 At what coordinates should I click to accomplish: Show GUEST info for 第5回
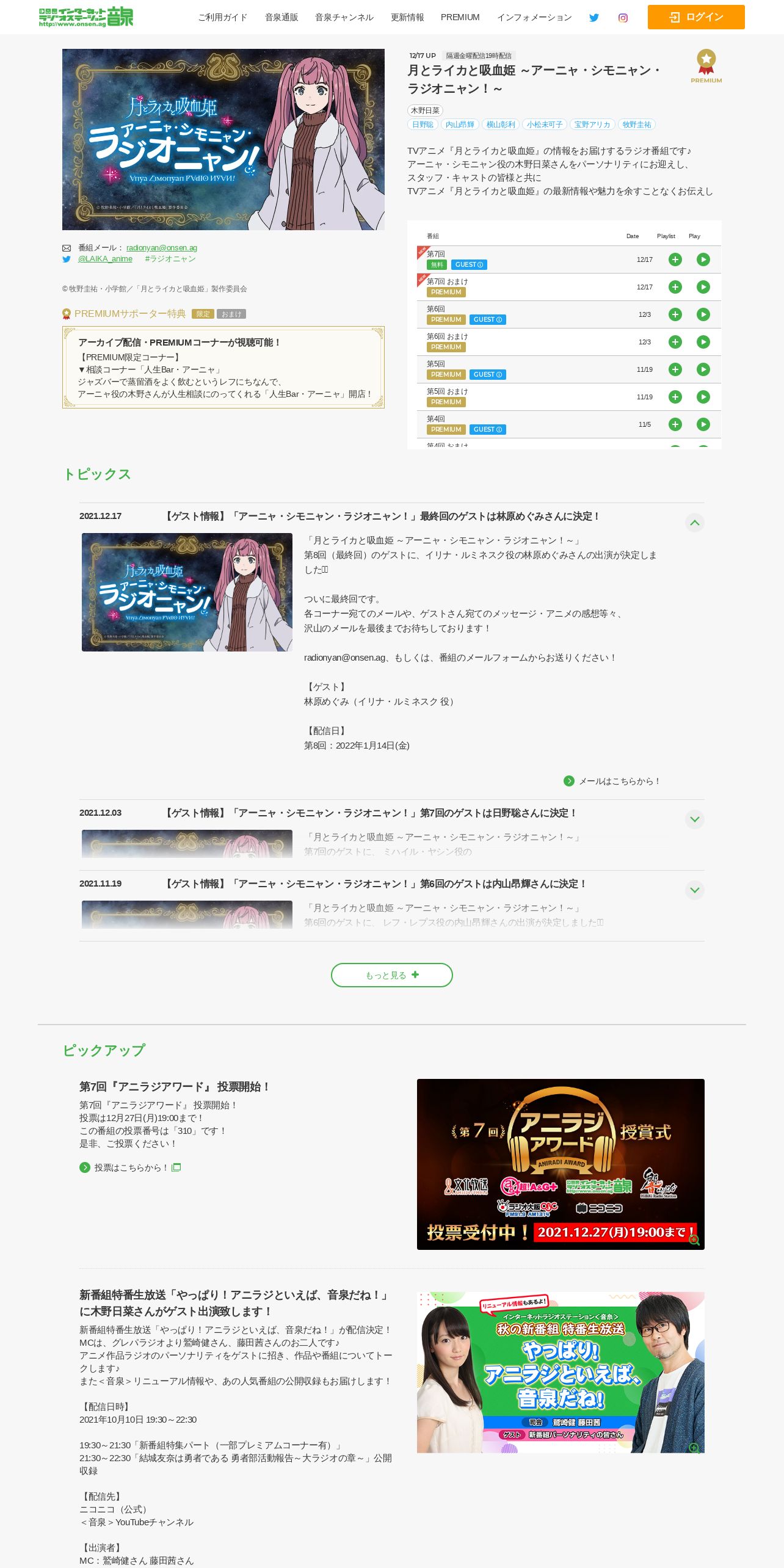coord(487,374)
